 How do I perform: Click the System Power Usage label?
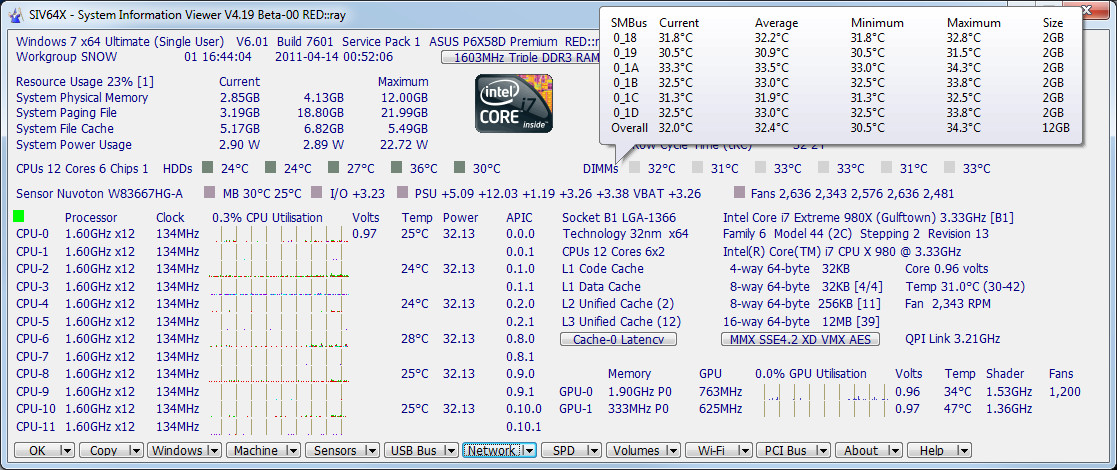(x=73, y=145)
